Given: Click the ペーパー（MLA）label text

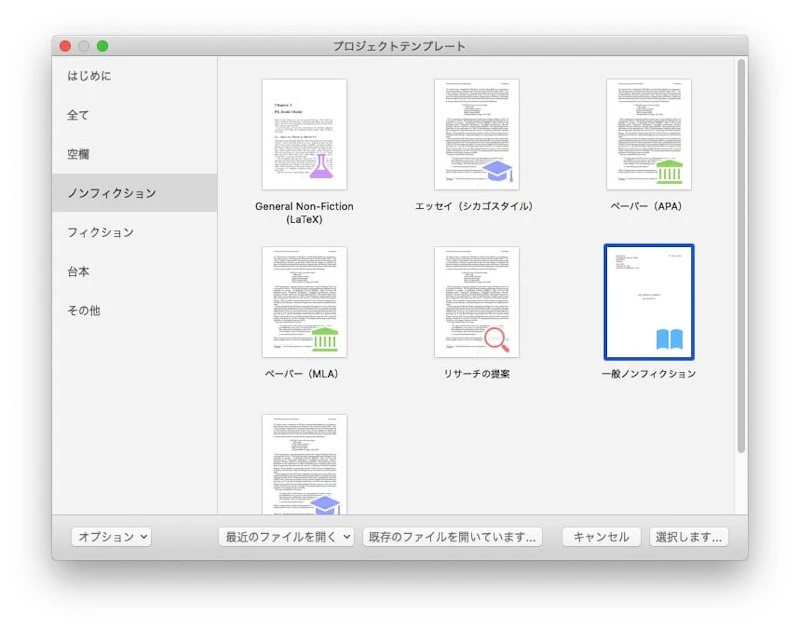Looking at the screenshot, I should point(302,374).
